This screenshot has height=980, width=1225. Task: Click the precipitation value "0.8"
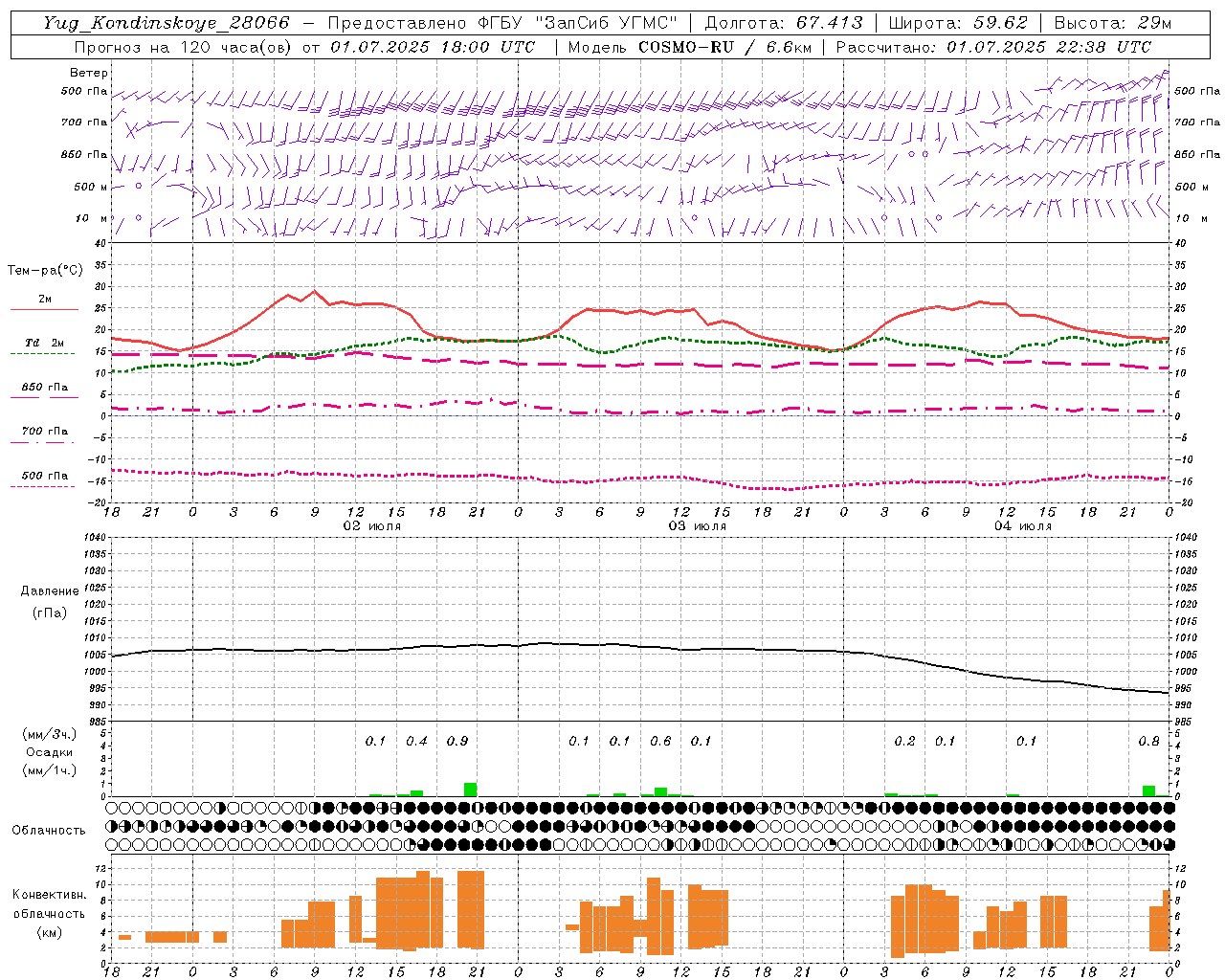[1148, 742]
